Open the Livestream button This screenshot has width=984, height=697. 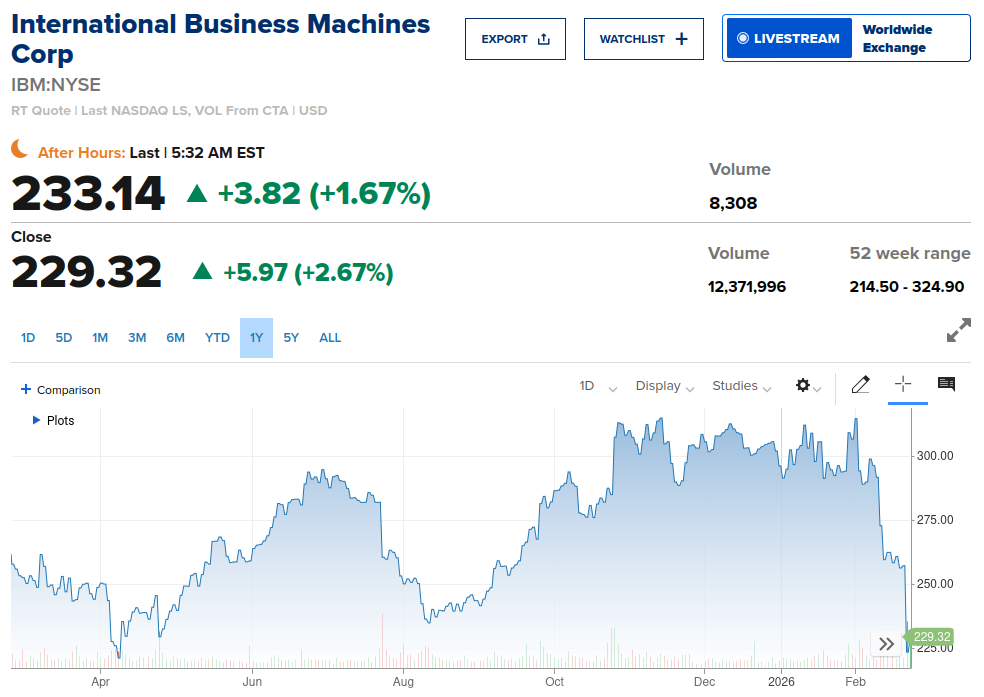[x=788, y=38]
